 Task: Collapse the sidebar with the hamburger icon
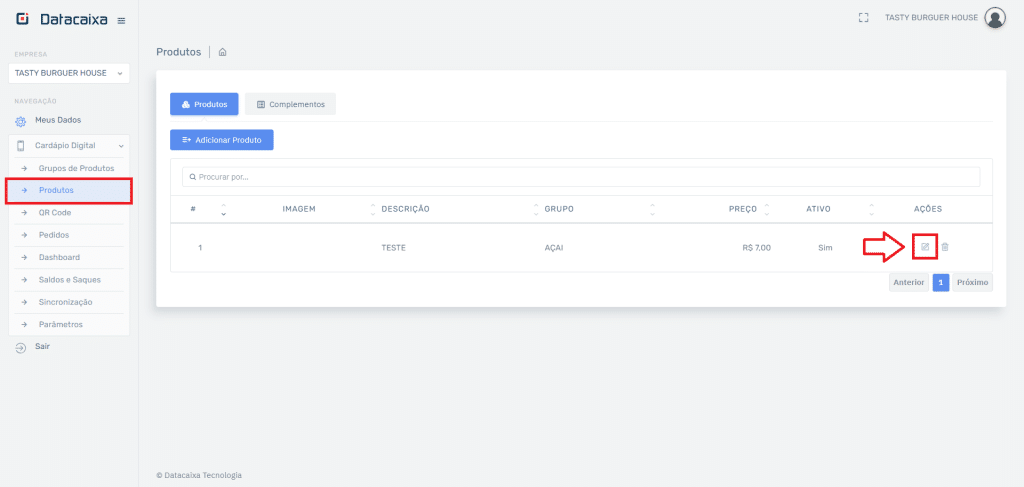tap(121, 20)
